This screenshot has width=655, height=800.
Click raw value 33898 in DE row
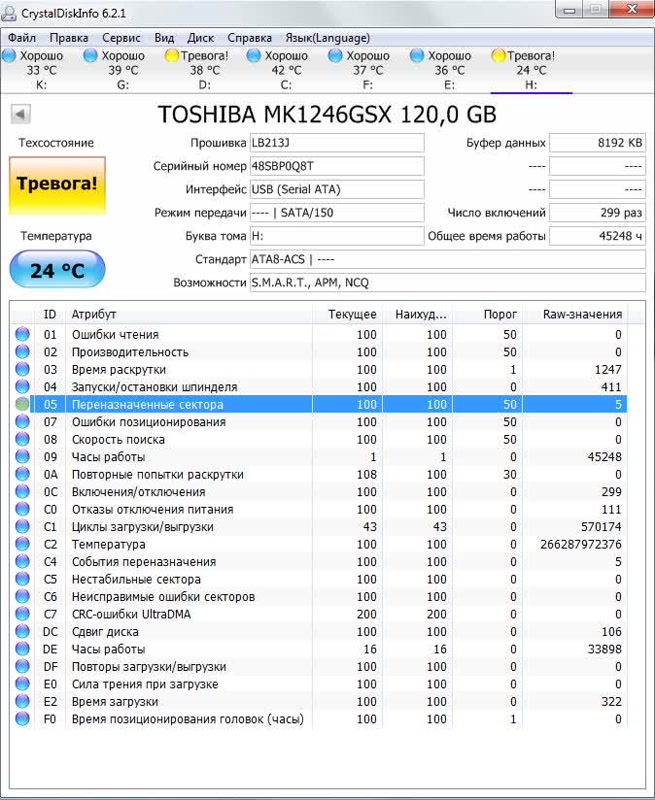tap(604, 649)
